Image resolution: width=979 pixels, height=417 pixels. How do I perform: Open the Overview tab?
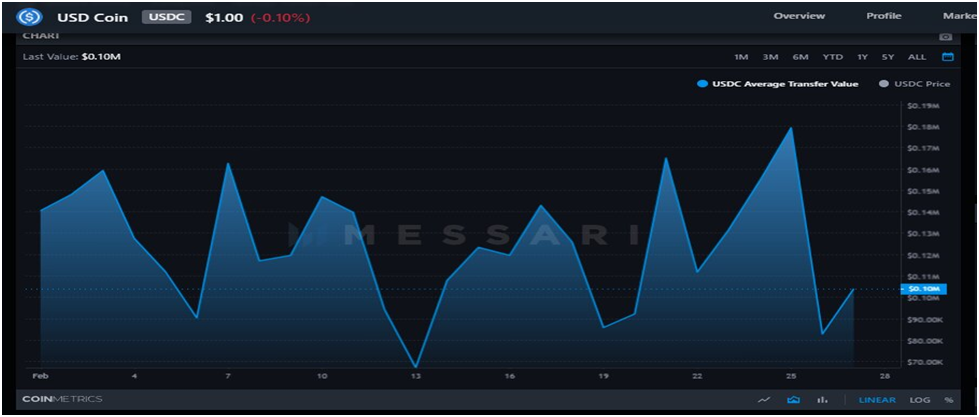(x=799, y=16)
